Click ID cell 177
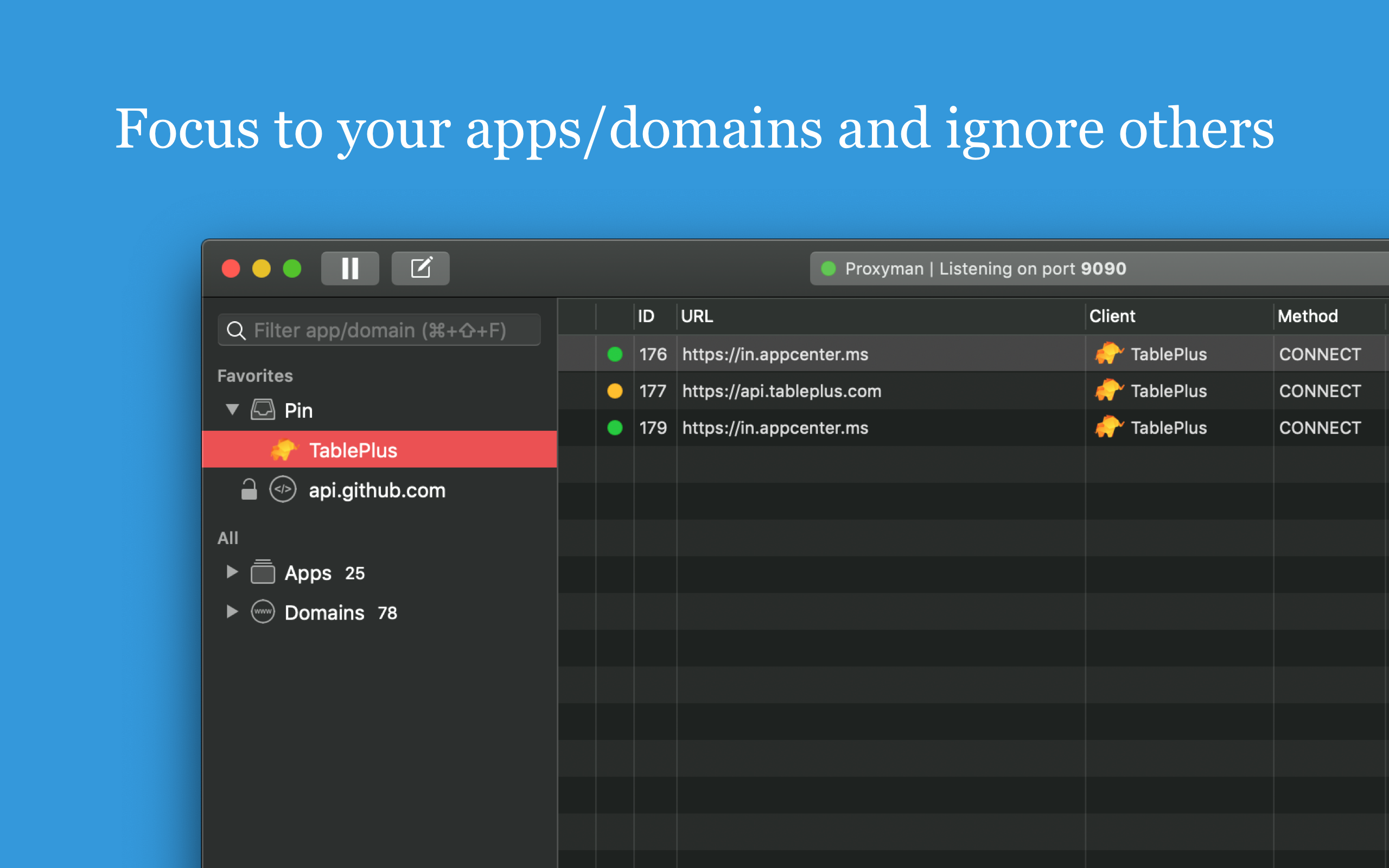The width and height of the screenshot is (1389, 868). (x=653, y=391)
